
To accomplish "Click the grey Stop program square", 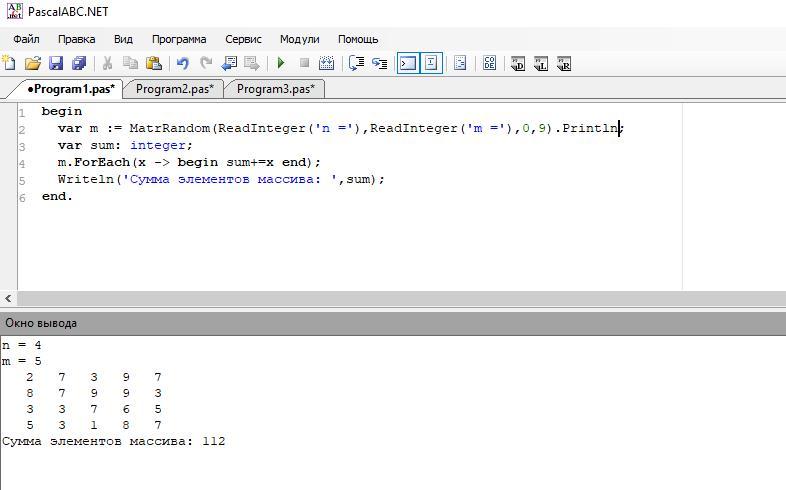I will pyautogui.click(x=304, y=63).
